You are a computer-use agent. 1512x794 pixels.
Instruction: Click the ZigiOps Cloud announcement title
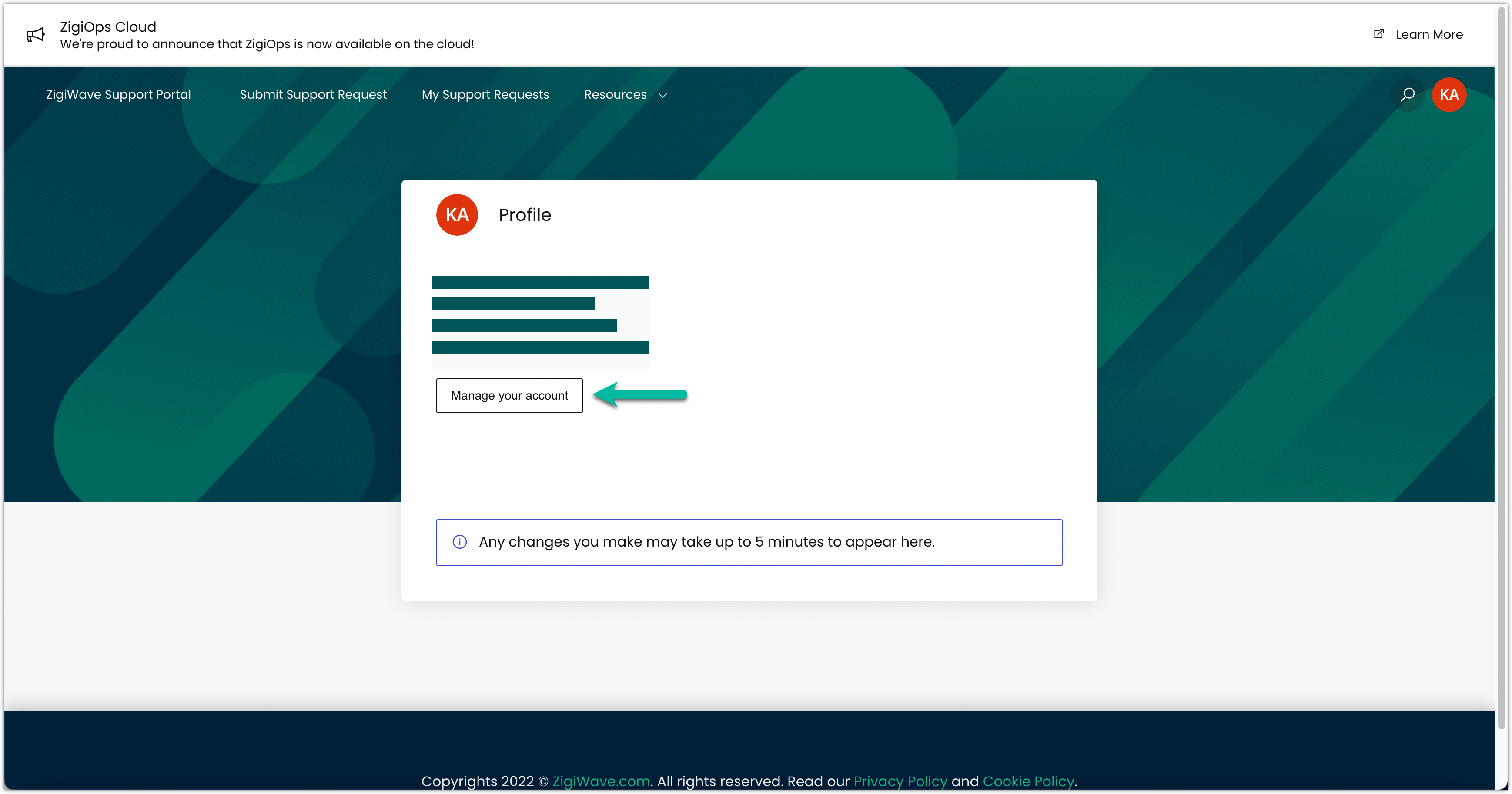(x=108, y=27)
